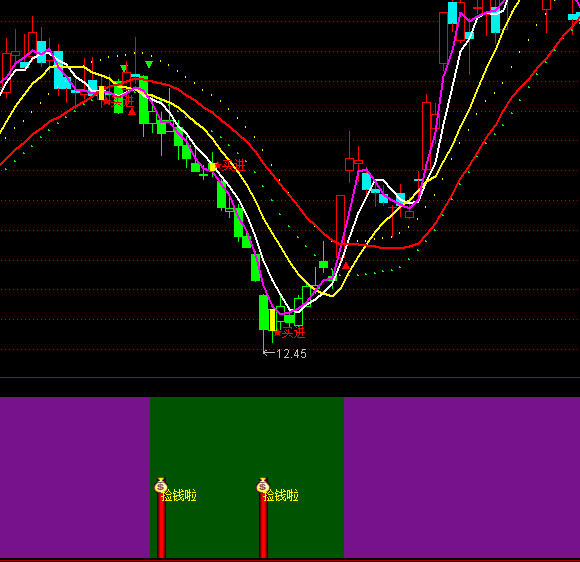580x562 pixels.
Task: Click the right 捡钱啦 indicator label
Action: click(281, 495)
